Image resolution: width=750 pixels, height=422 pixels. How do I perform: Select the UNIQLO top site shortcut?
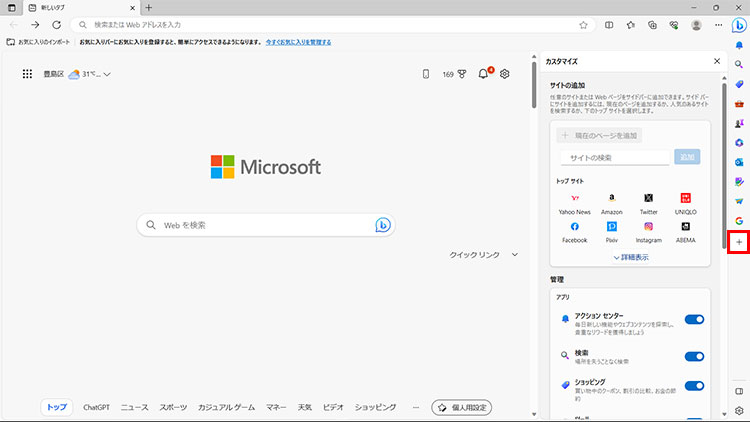pos(686,199)
